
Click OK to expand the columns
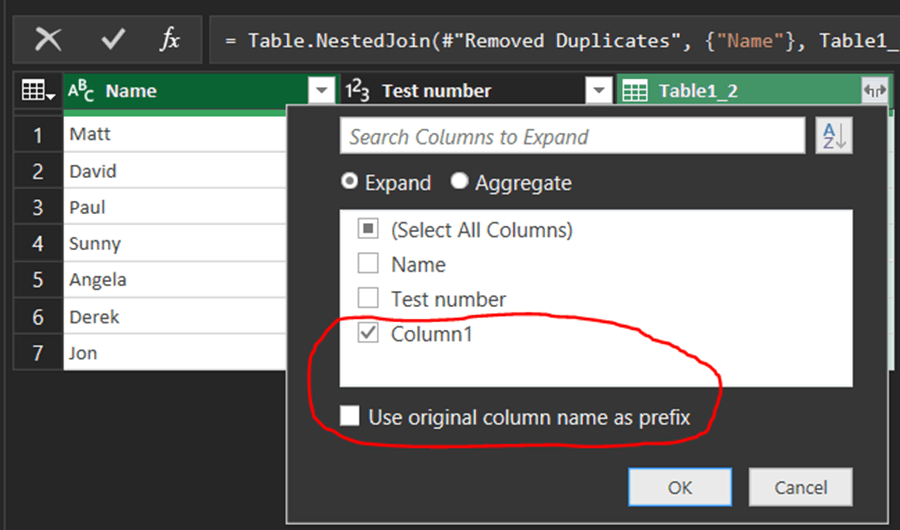[680, 488]
